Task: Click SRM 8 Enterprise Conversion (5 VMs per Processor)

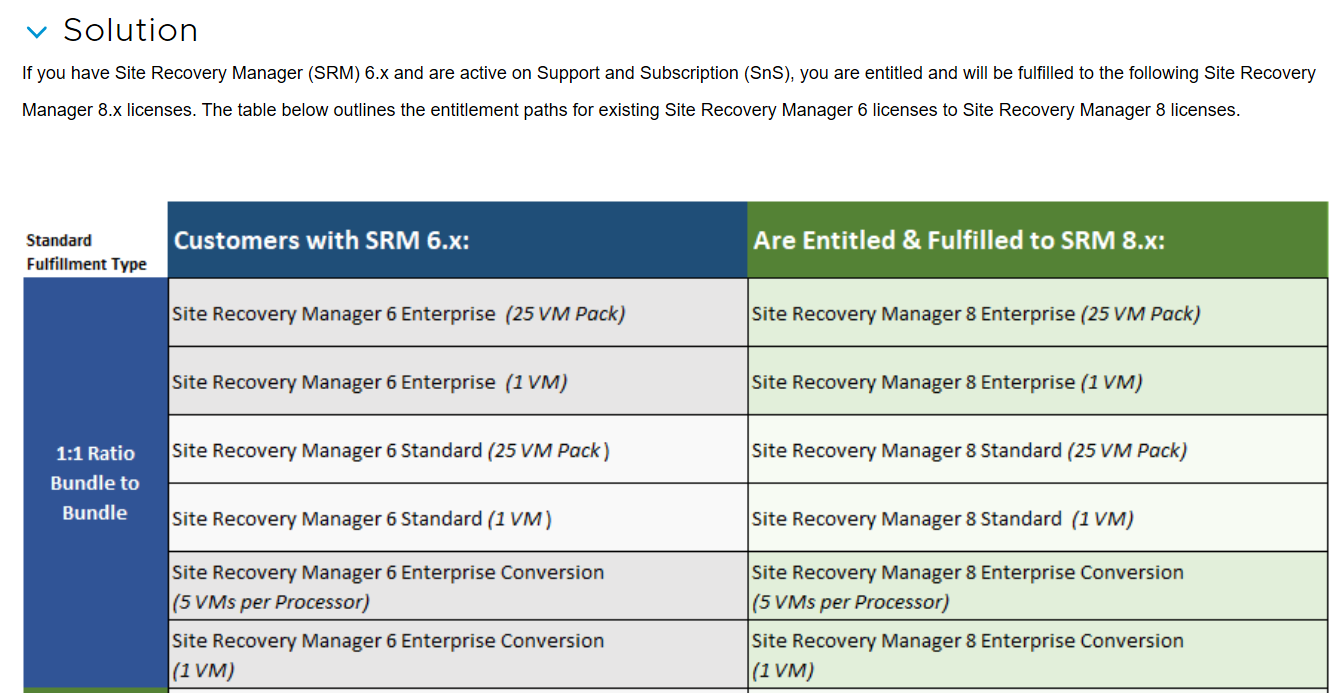Action: tap(1038, 586)
